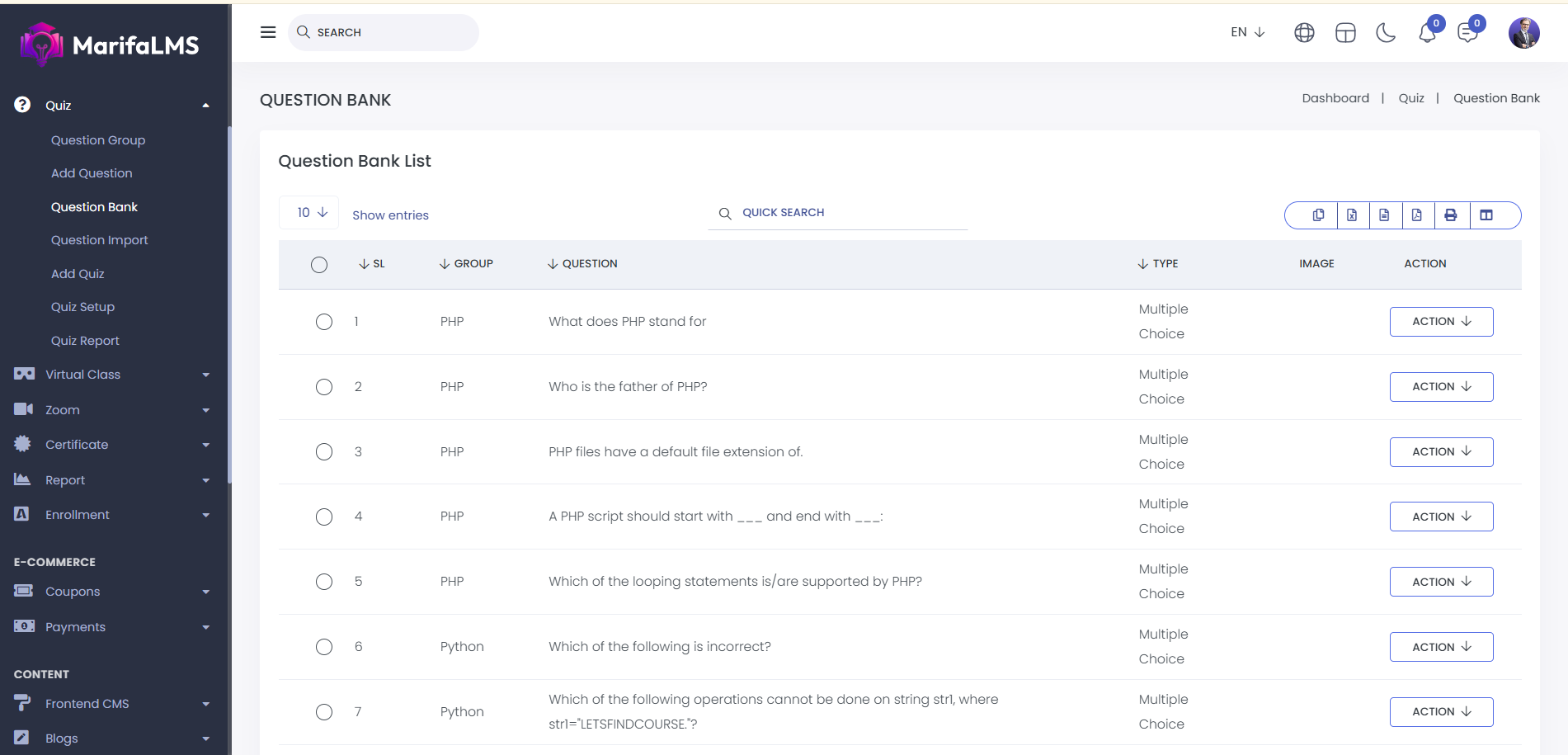Print the question bank table

[x=1450, y=215]
